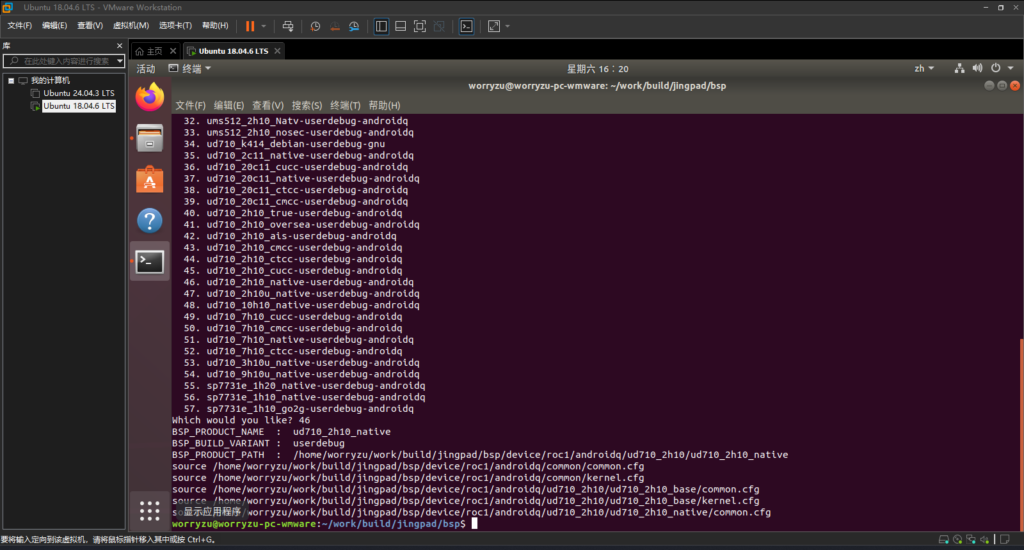This screenshot has width=1024, height=550.
Task: Open the snapshot manager icon
Action: pyautogui.click(x=351, y=26)
